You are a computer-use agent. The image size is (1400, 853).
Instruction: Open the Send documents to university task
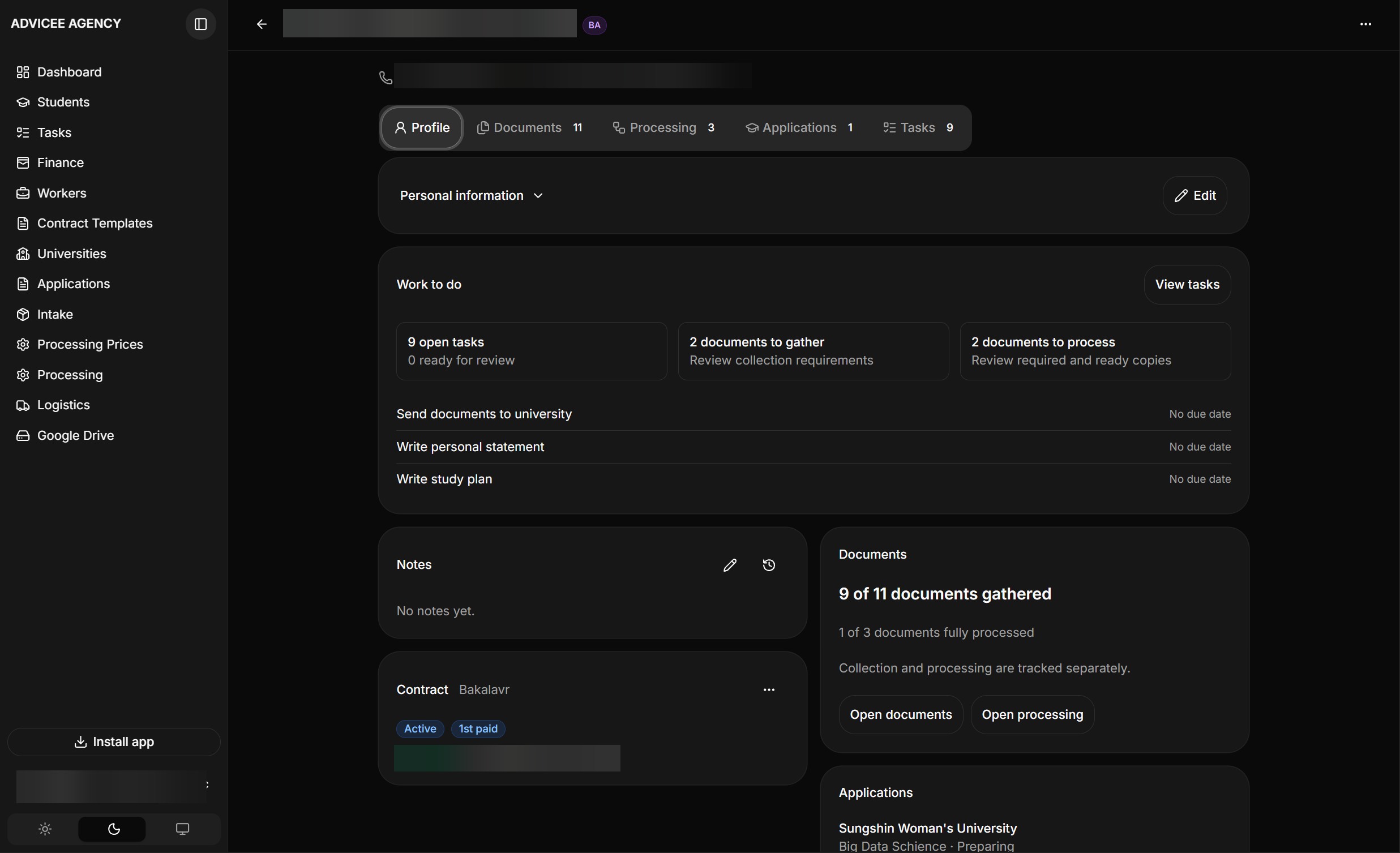(x=813, y=414)
